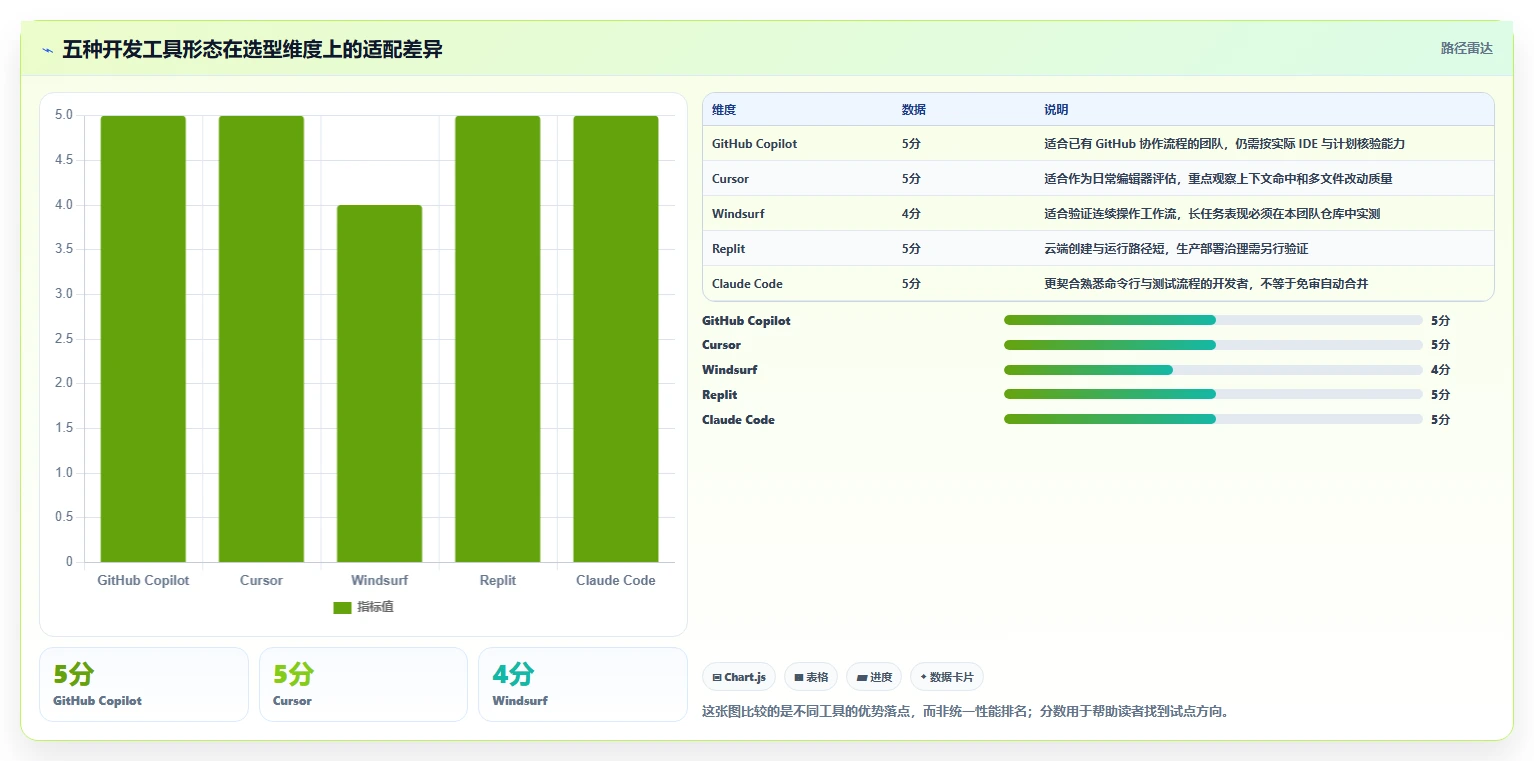Click the Cursor progress bar
This screenshot has width=1534, height=761.
coord(1213,345)
